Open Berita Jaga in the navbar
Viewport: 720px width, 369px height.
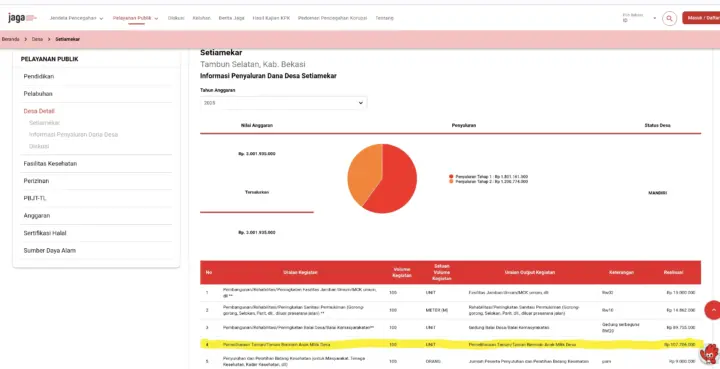231,18
